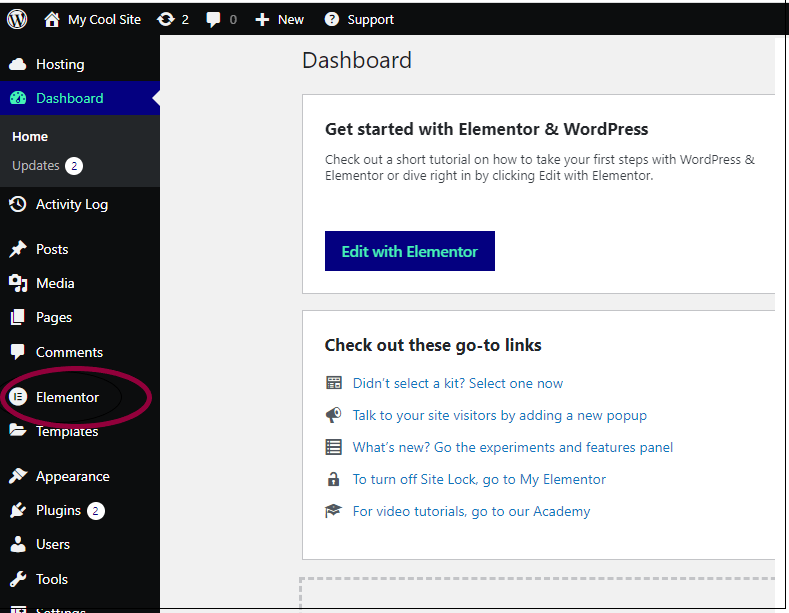This screenshot has height=613, width=789.
Task: Click the comments speech bubble in the top bar
Action: coord(213,20)
